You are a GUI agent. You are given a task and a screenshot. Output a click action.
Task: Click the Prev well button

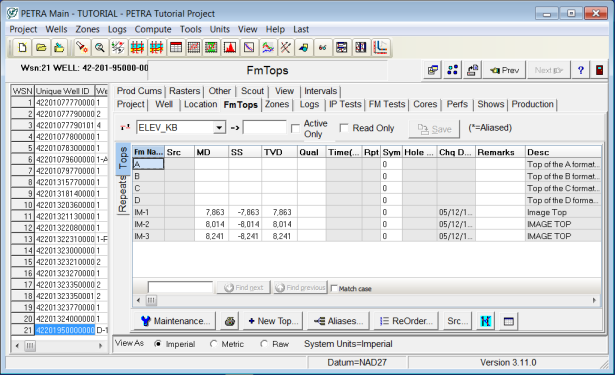click(505, 70)
